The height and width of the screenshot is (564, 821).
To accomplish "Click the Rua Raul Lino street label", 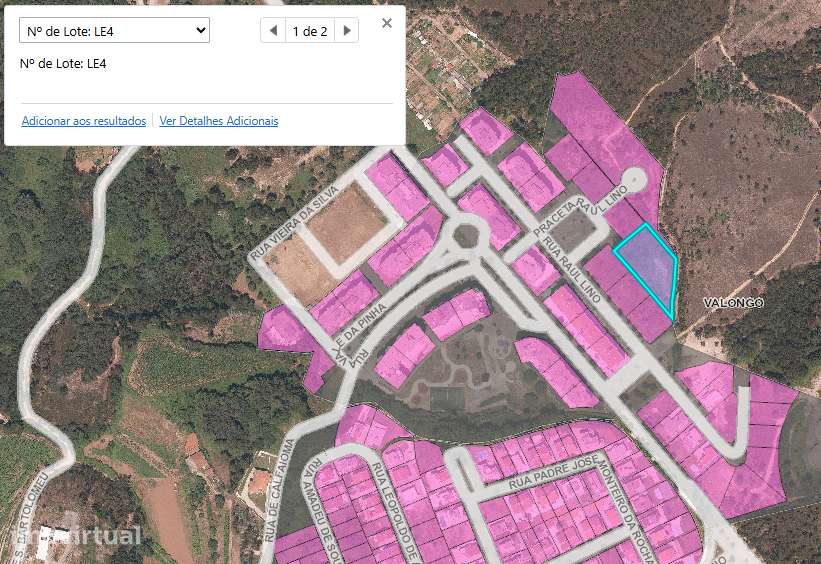I will click(x=572, y=270).
